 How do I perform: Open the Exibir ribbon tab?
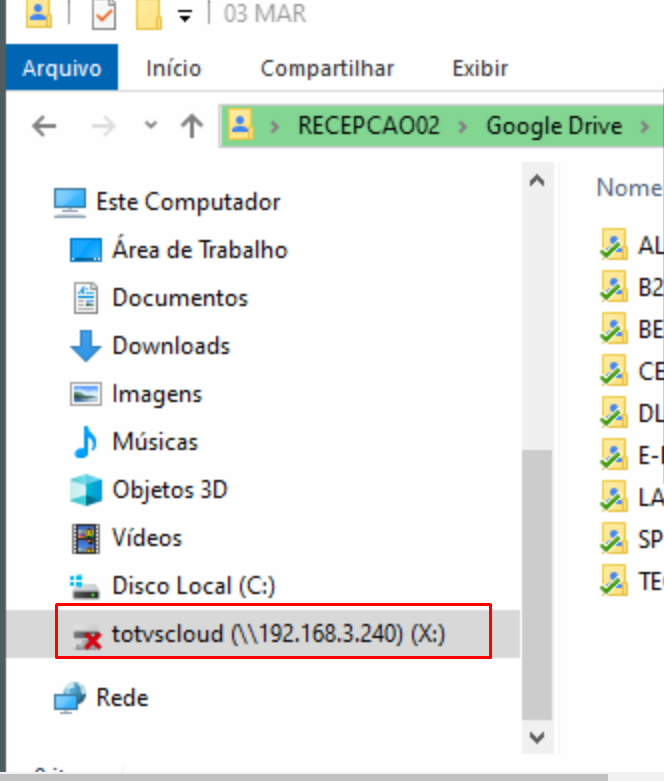click(x=480, y=68)
